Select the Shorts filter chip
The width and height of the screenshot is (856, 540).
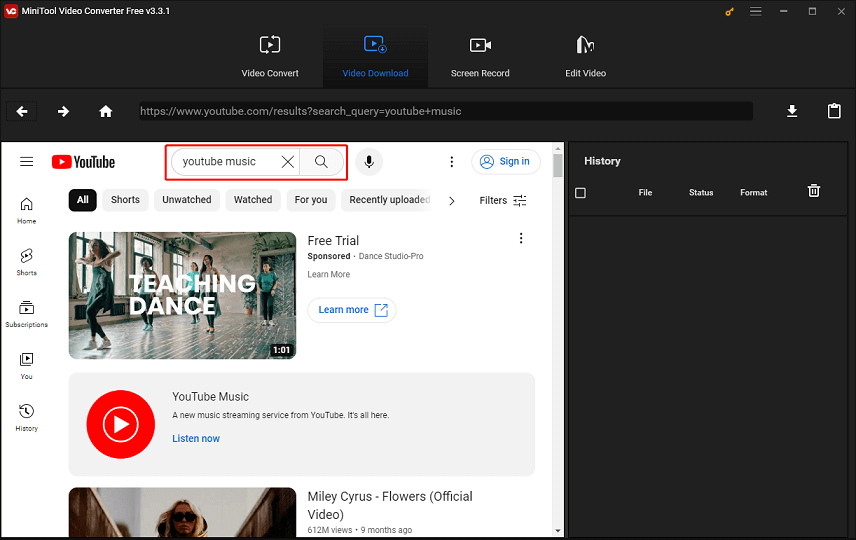coord(126,200)
